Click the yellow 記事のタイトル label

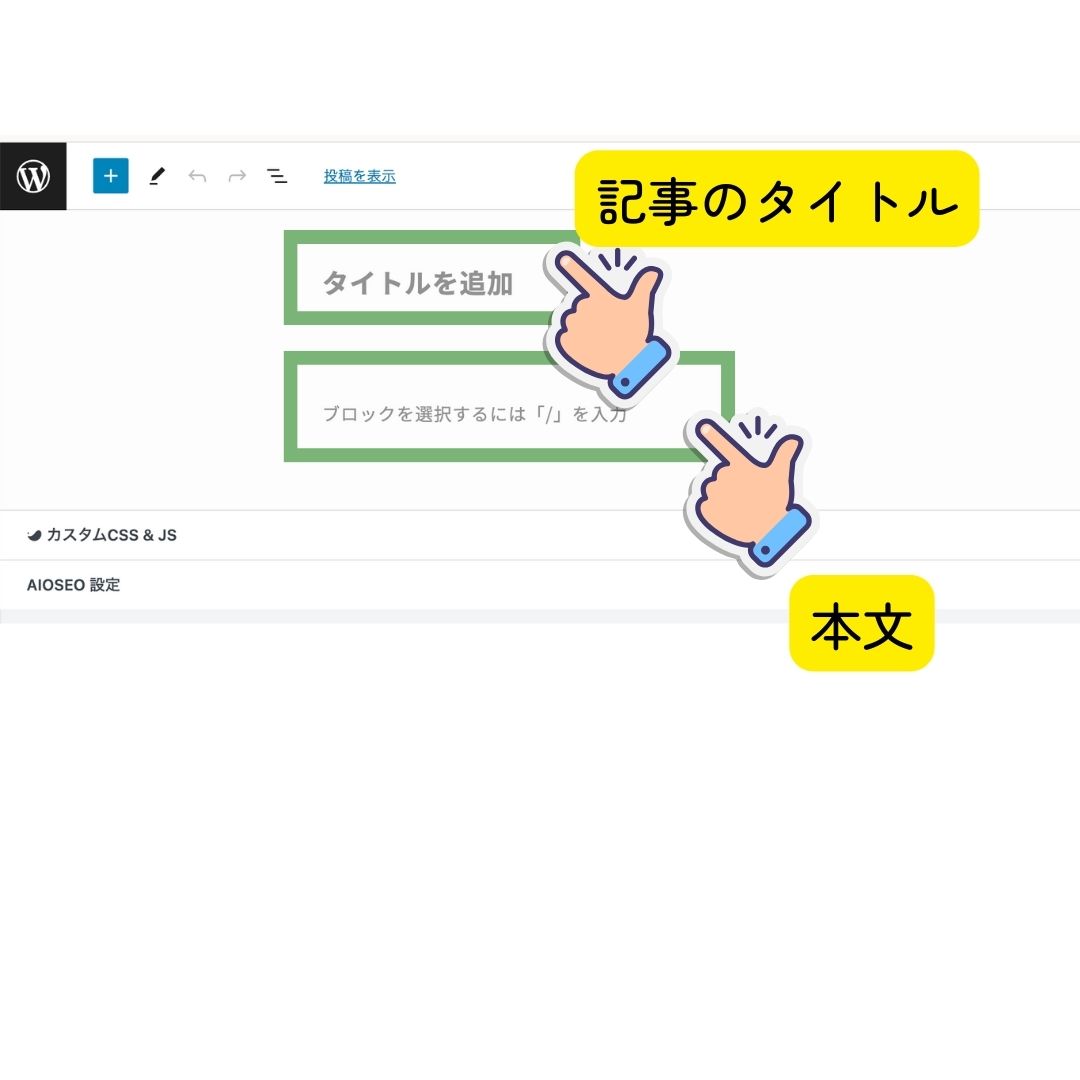(x=777, y=198)
